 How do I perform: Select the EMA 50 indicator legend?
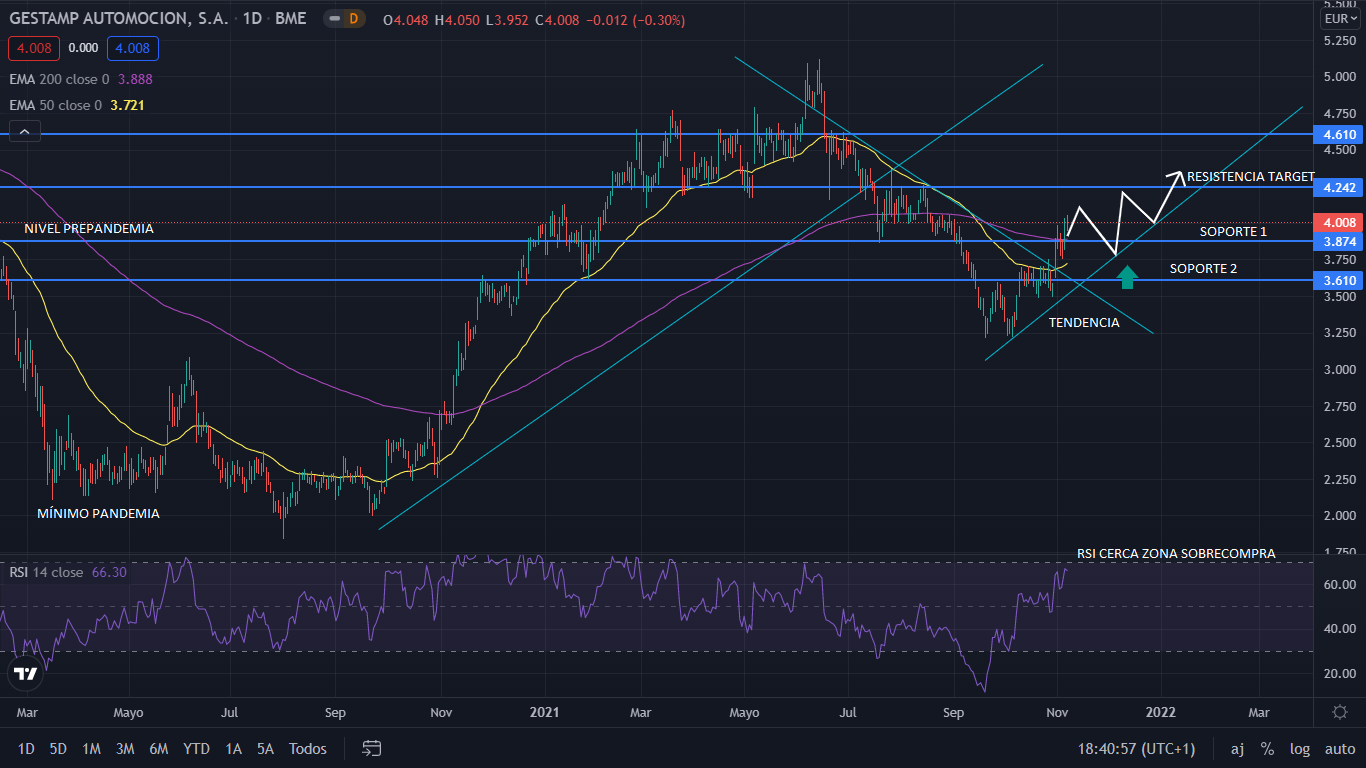point(56,105)
